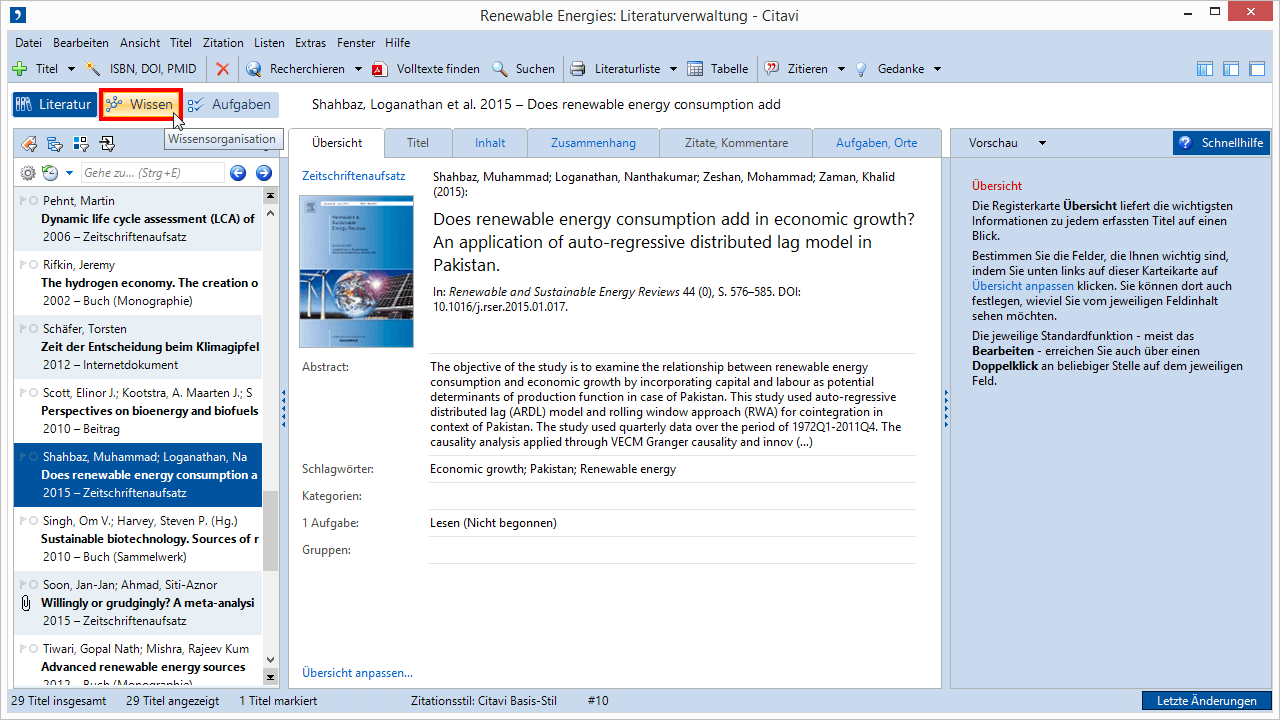Viewport: 1280px width, 720px height.
Task: Click the Zeitschriftenaufsatz reference type link
Action: pos(354,176)
